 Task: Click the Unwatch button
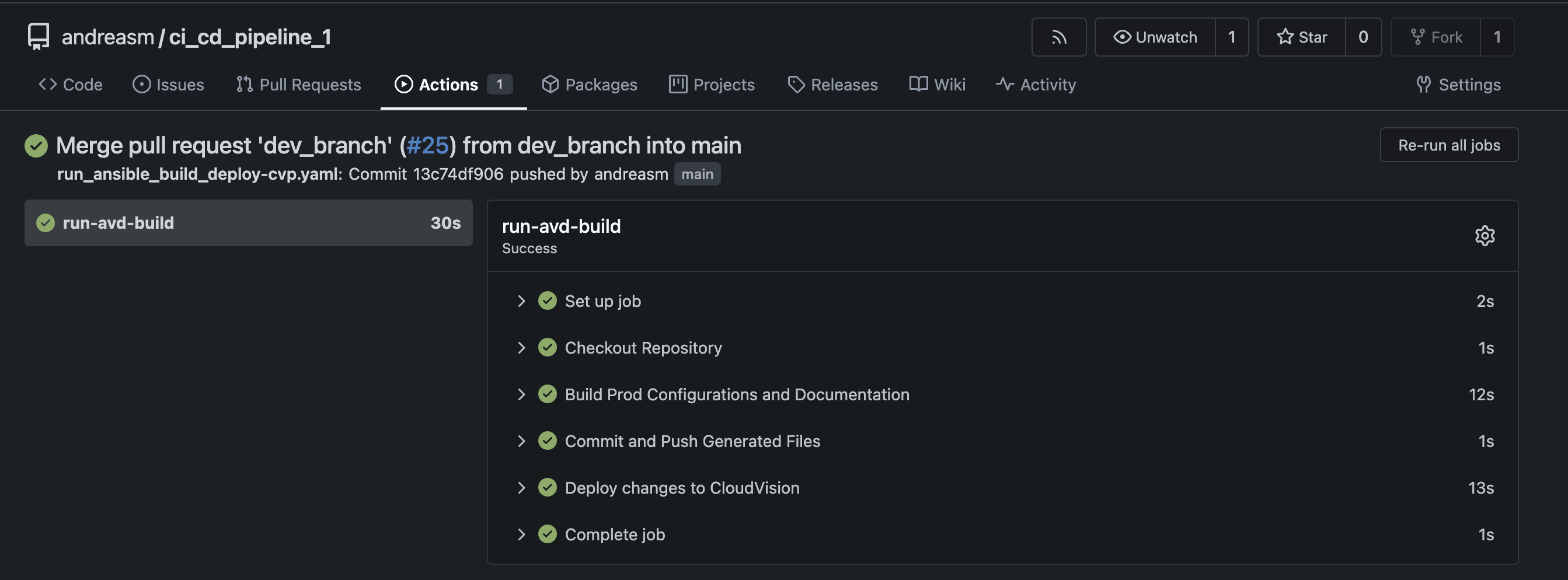coord(1155,37)
